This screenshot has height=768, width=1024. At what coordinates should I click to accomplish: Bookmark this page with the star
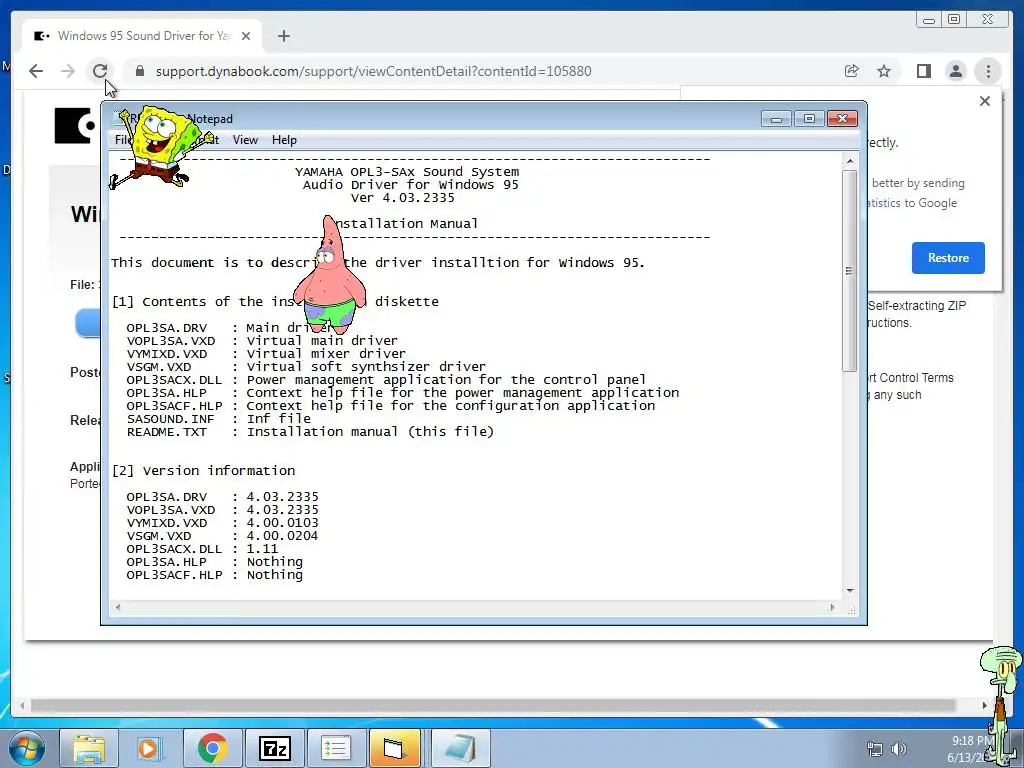coord(884,71)
